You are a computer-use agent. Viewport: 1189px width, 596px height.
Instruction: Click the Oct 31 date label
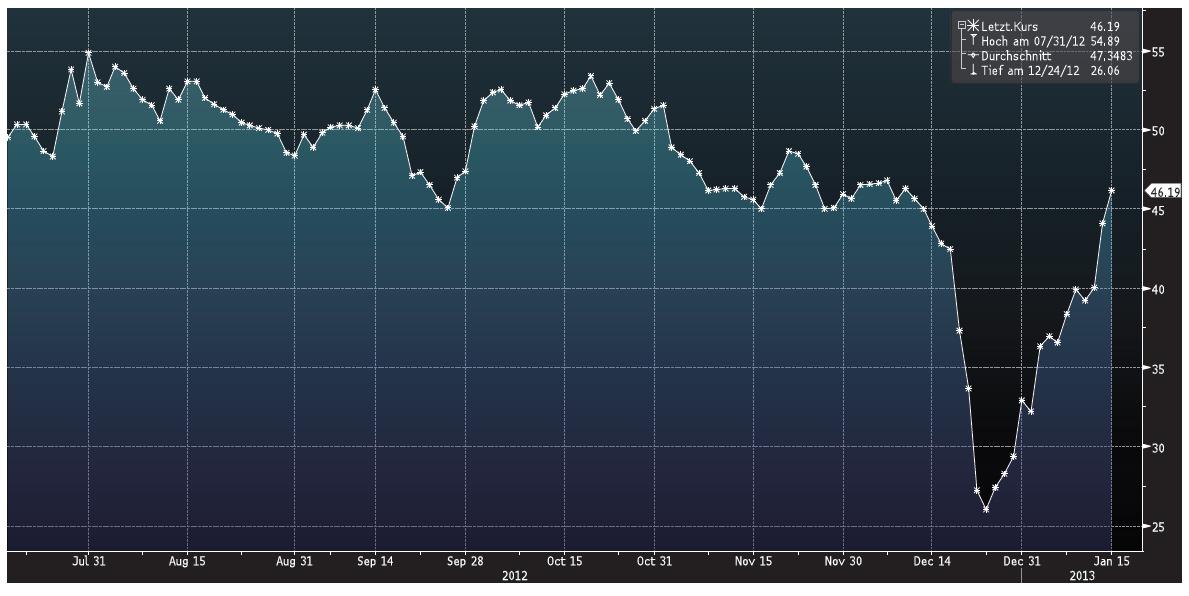coord(654,562)
